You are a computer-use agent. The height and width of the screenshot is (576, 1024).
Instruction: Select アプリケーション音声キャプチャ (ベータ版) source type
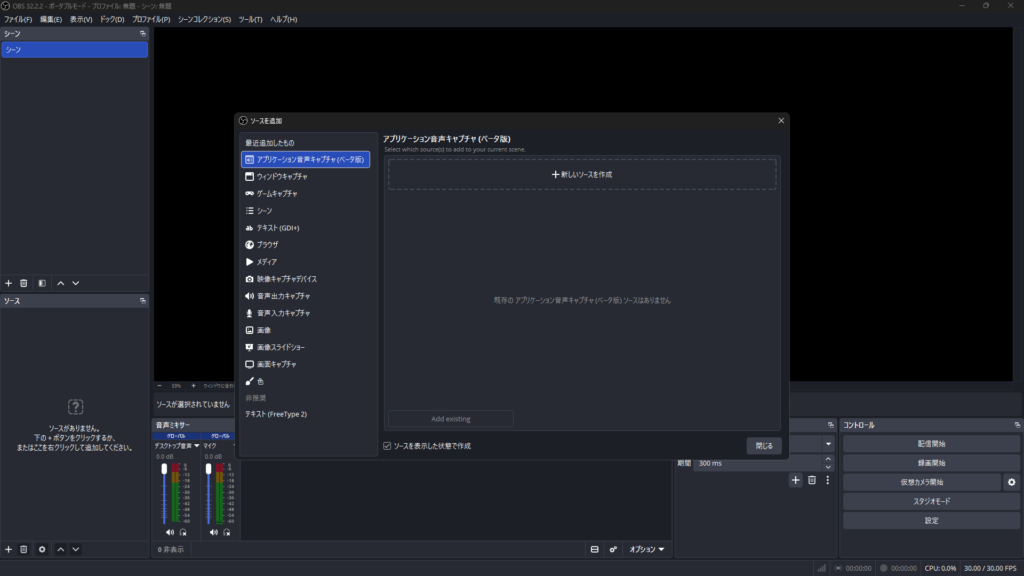305,159
